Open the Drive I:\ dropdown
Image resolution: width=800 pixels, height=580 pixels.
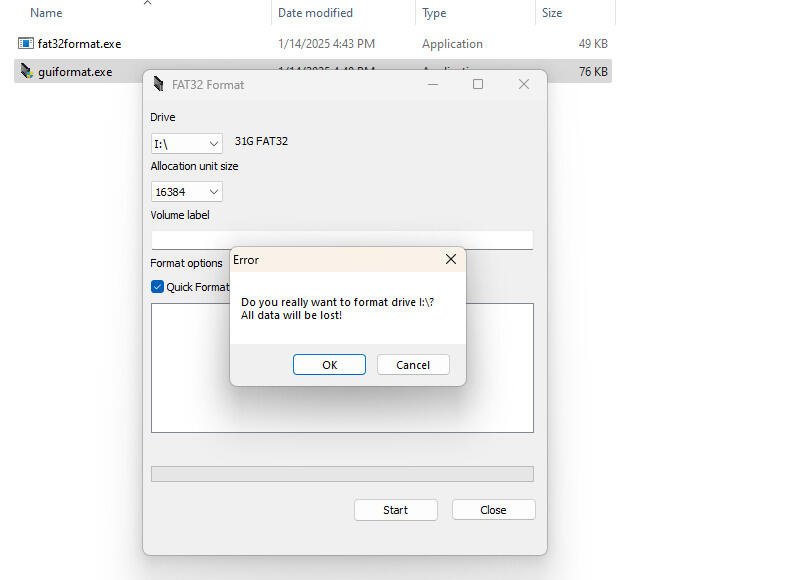click(187, 144)
